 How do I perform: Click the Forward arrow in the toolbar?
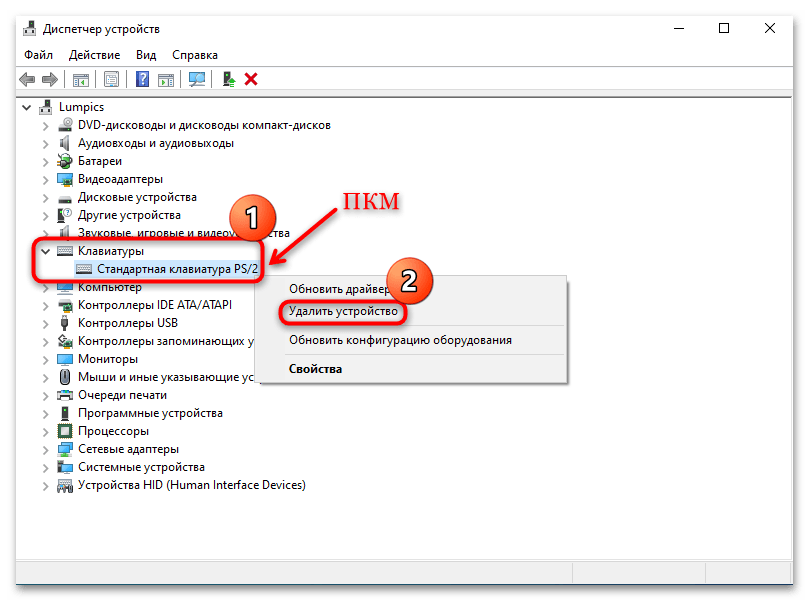[50, 79]
